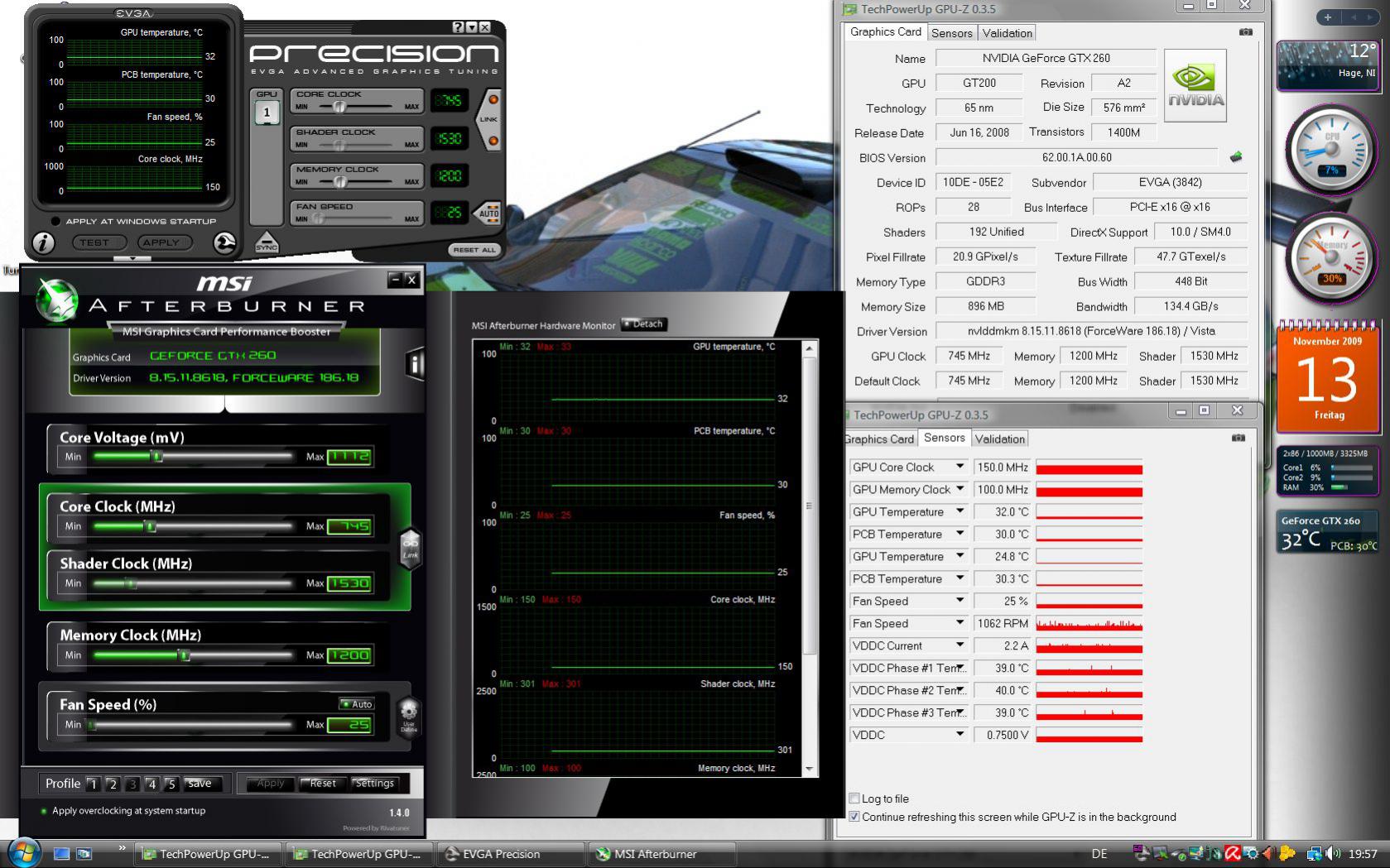1390x868 pixels.
Task: Toggle the clock Link button in MSI Afterburner
Action: 411,547
